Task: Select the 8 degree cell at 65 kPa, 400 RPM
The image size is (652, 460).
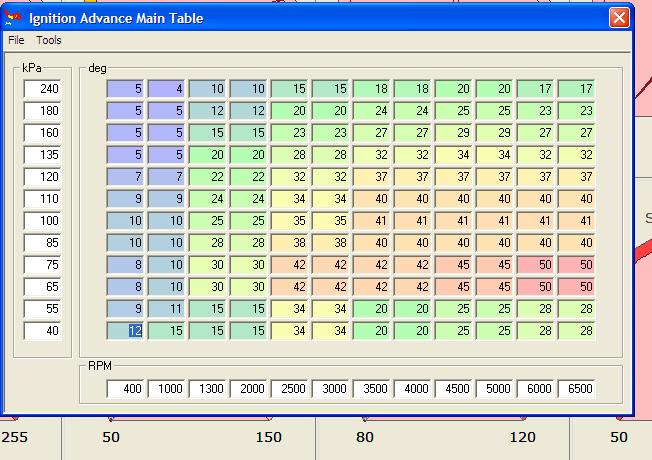Action: [126, 287]
